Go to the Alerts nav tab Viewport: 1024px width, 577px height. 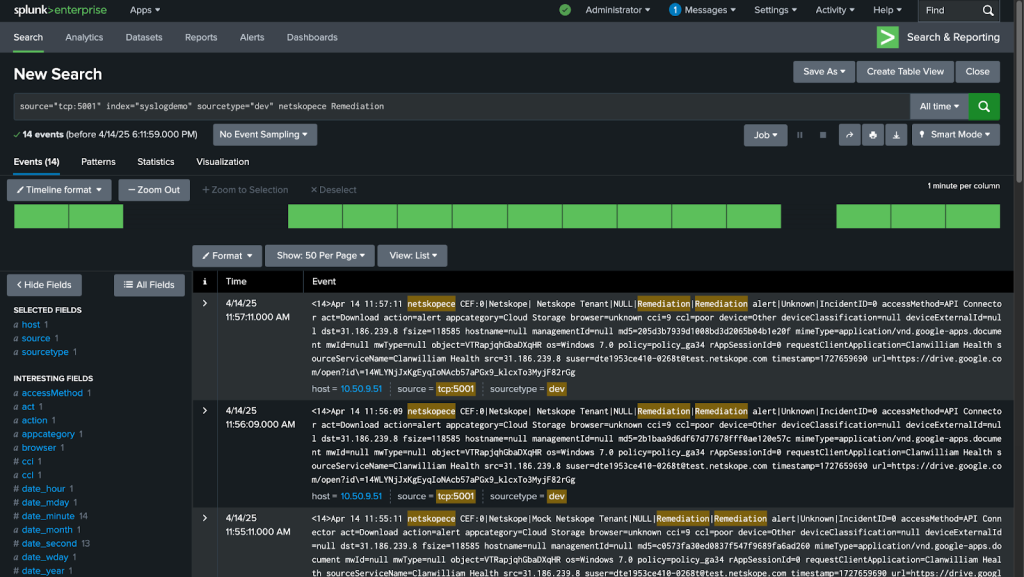pos(251,37)
